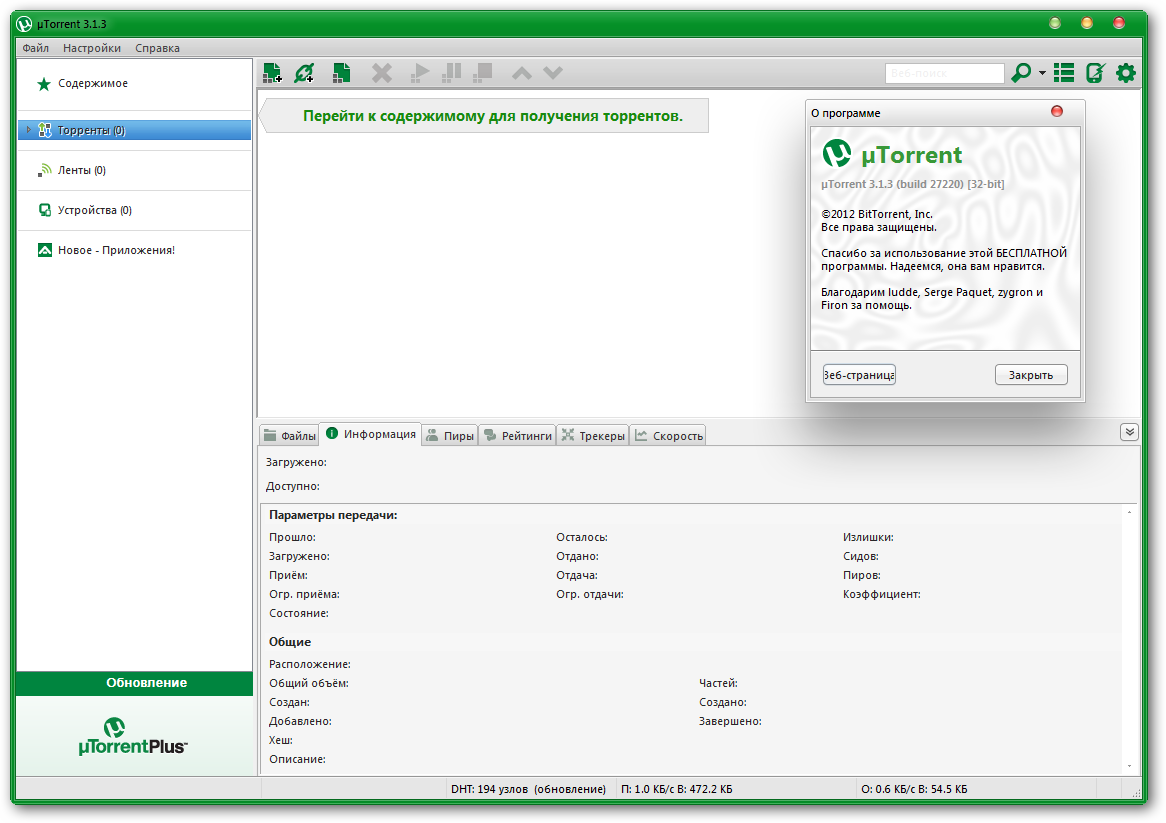Open the Настройки menu

coord(92,48)
